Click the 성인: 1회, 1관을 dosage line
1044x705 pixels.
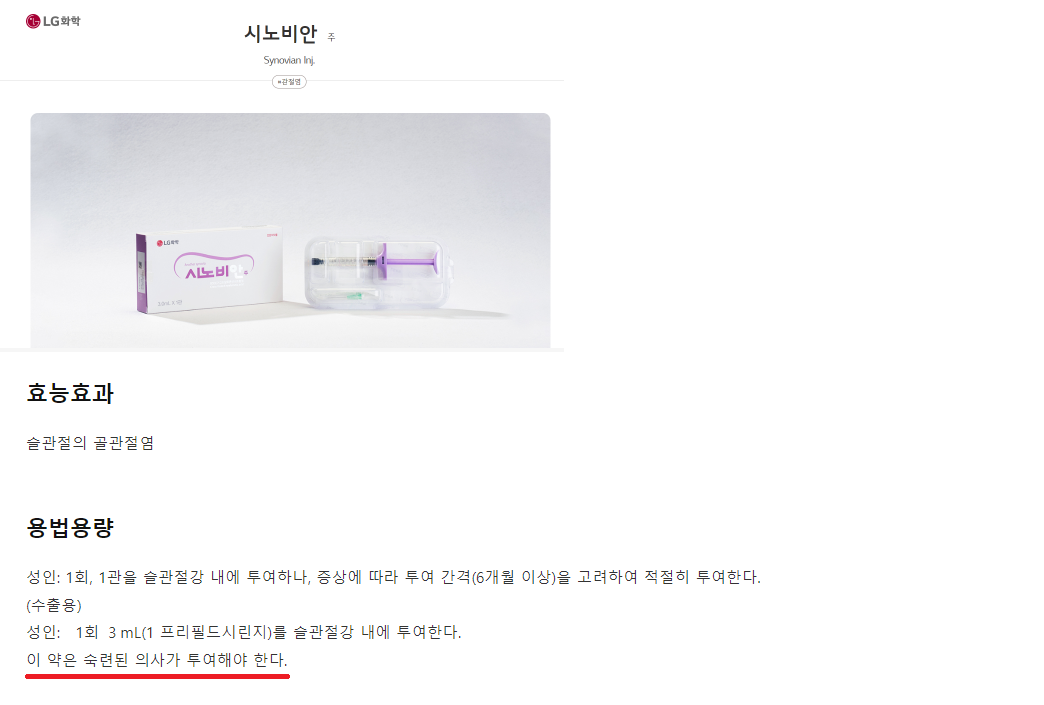(x=393, y=577)
